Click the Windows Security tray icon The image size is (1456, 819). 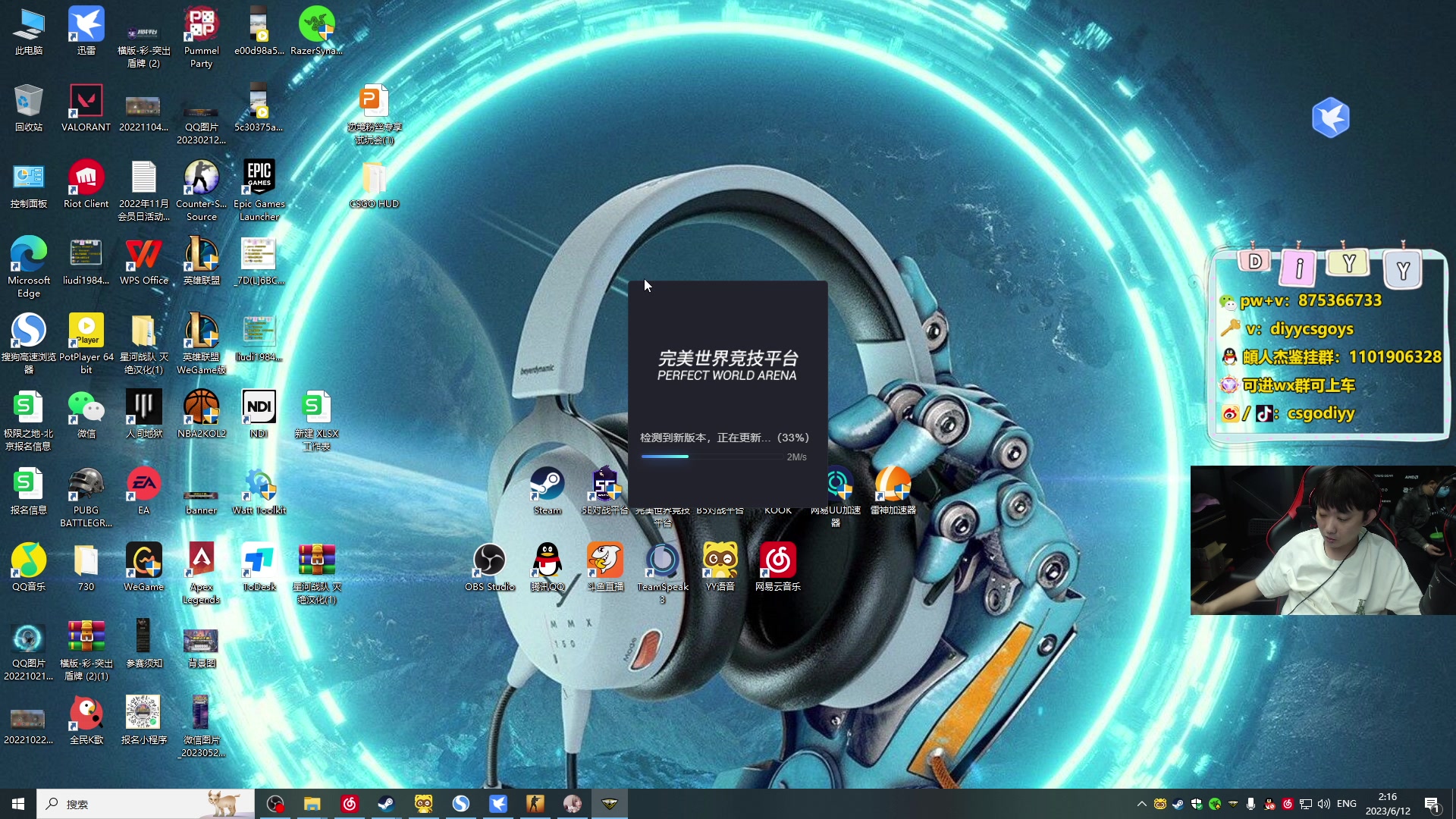[x=1197, y=804]
